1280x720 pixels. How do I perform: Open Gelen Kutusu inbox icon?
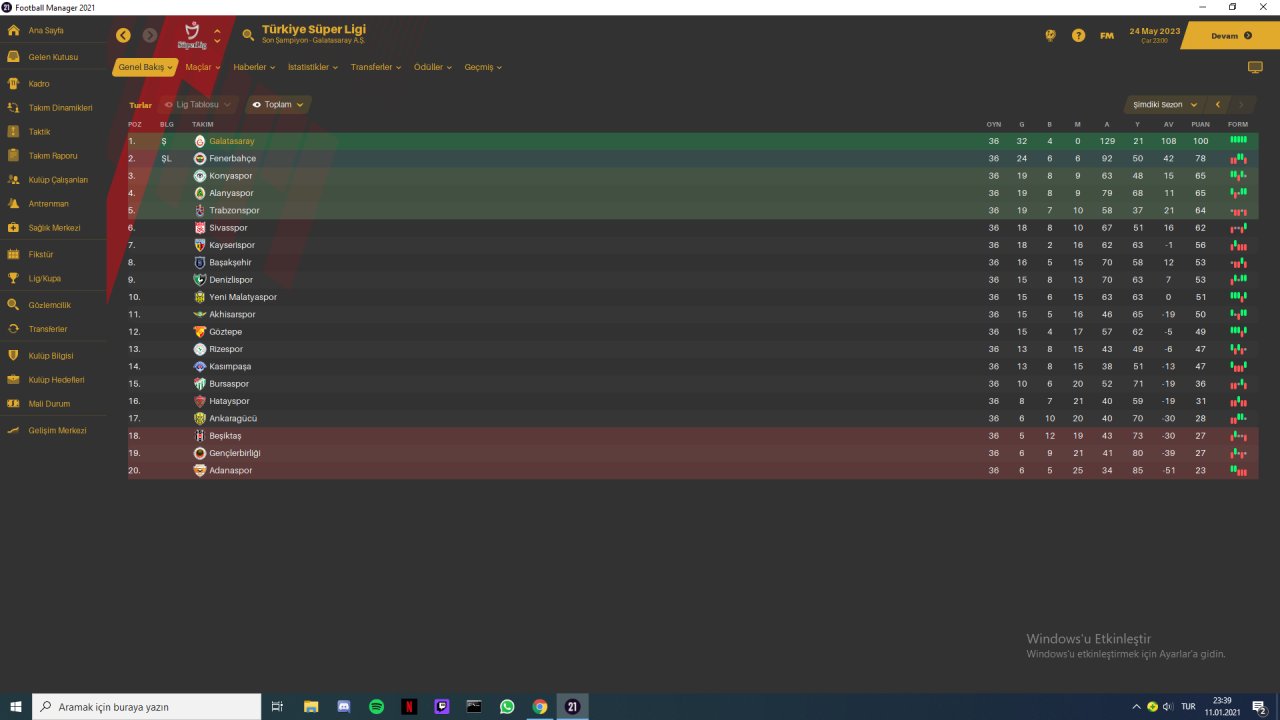coord(13,57)
